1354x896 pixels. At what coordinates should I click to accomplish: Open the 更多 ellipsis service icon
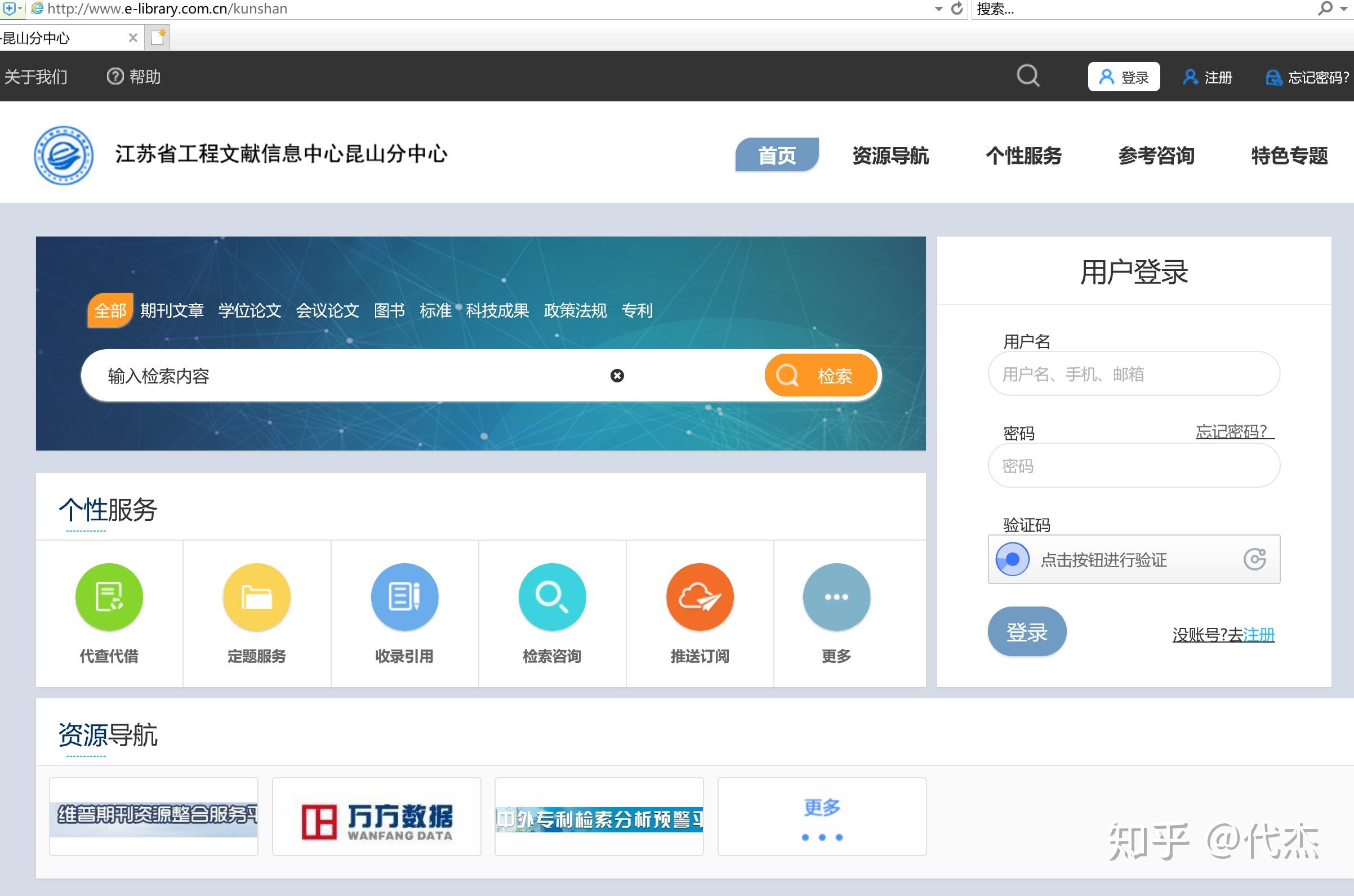(x=836, y=596)
